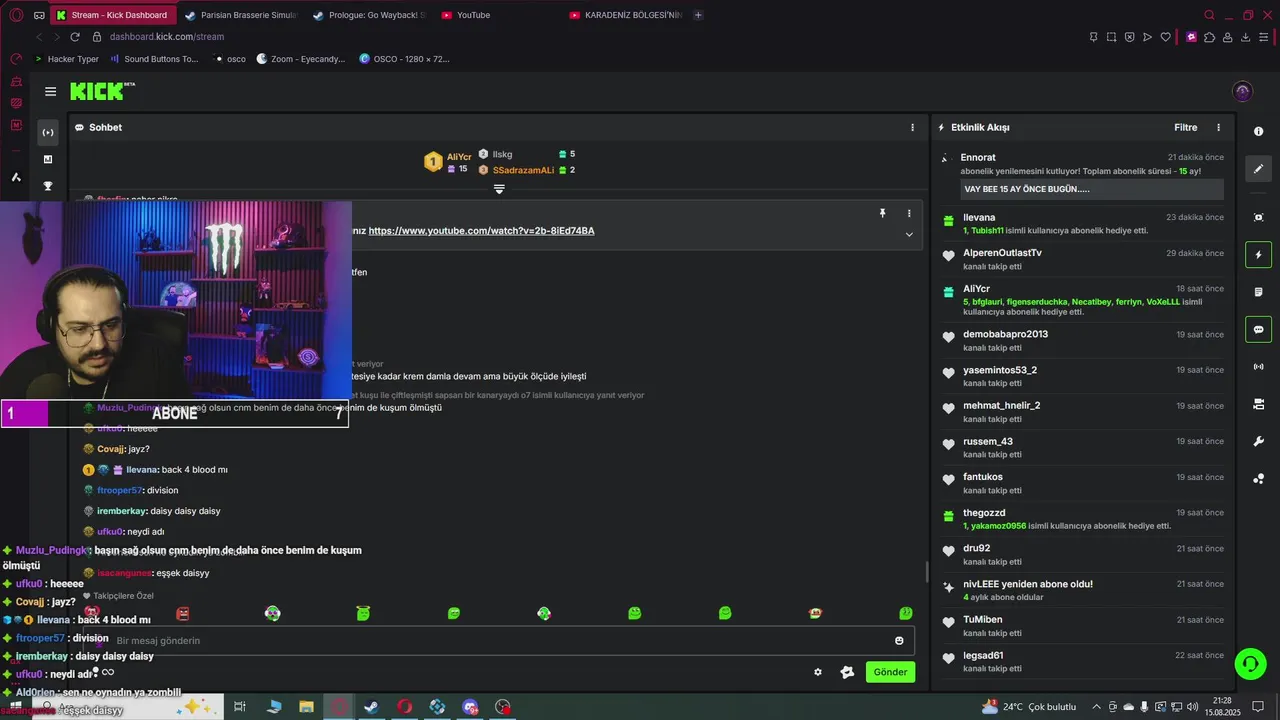Click the heart bookmark icon in toolbar

pos(1165,37)
